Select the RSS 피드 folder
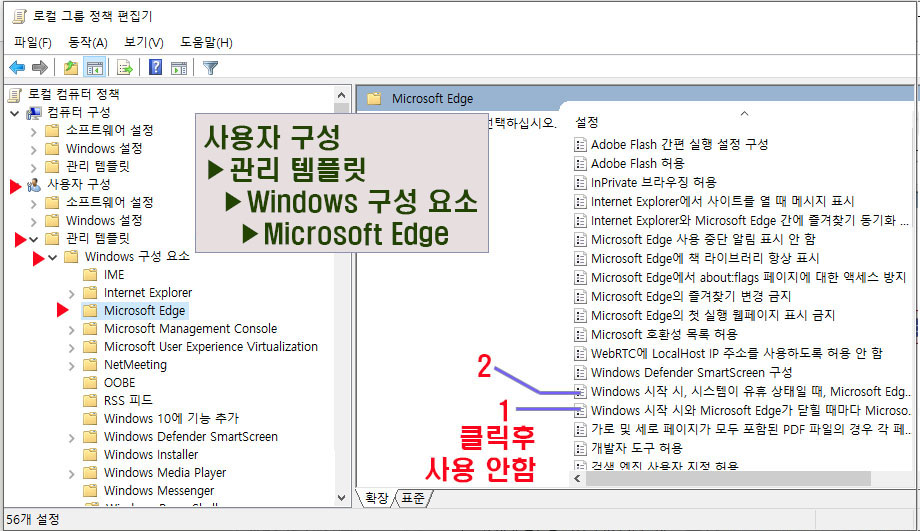920x531 pixels. 128,400
